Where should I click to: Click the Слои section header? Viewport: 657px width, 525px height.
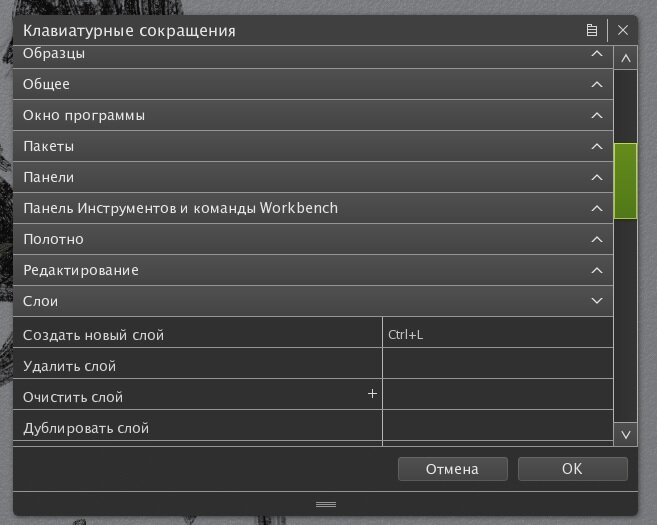[313, 301]
